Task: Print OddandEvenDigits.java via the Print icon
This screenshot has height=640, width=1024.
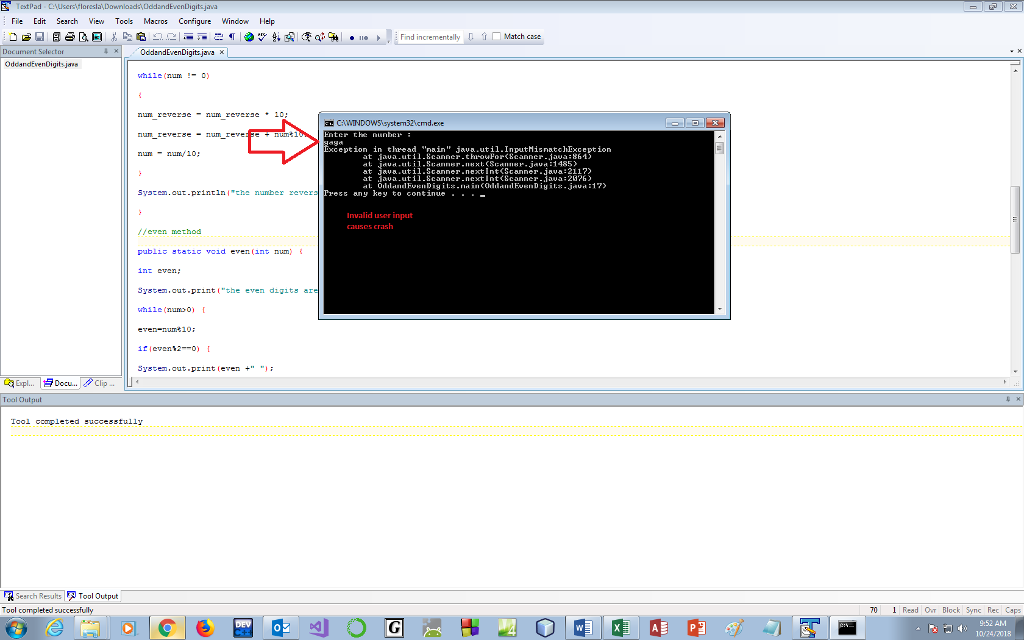Action: tap(69, 36)
